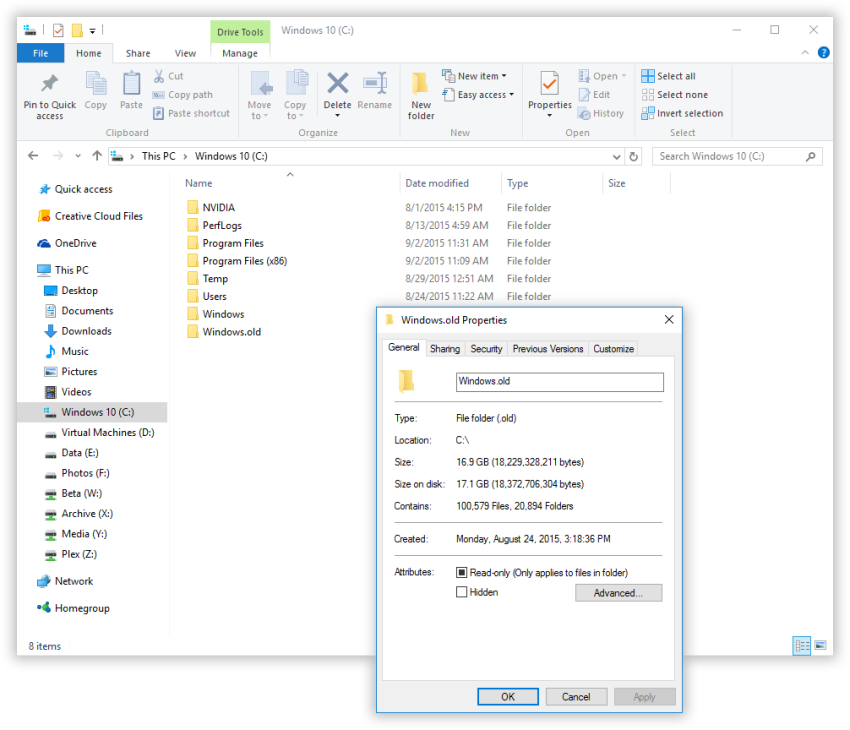The width and height of the screenshot is (850, 730).
Task: Click the Paste clipboard icon
Action: [x=131, y=83]
